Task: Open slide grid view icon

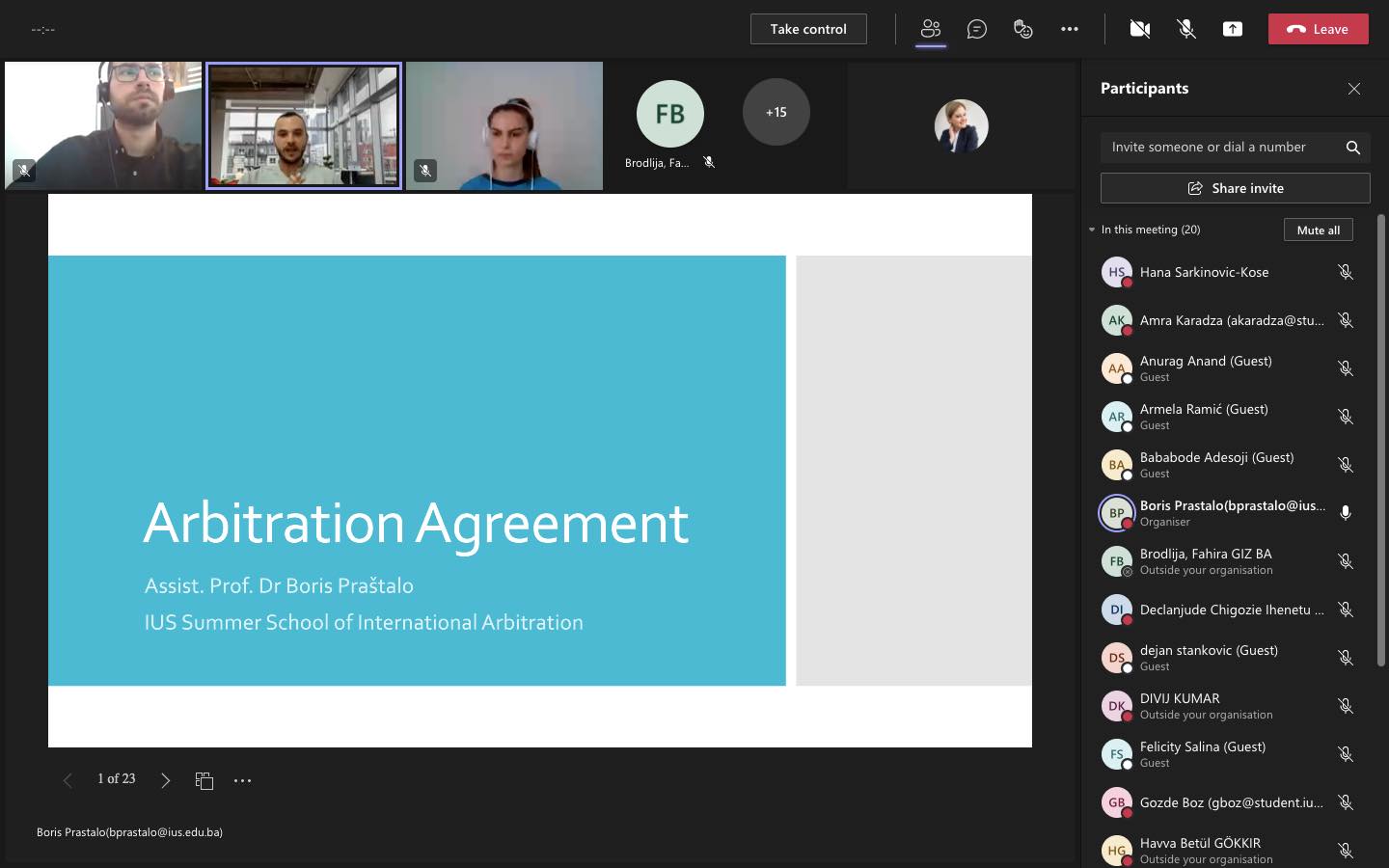Action: (x=204, y=780)
